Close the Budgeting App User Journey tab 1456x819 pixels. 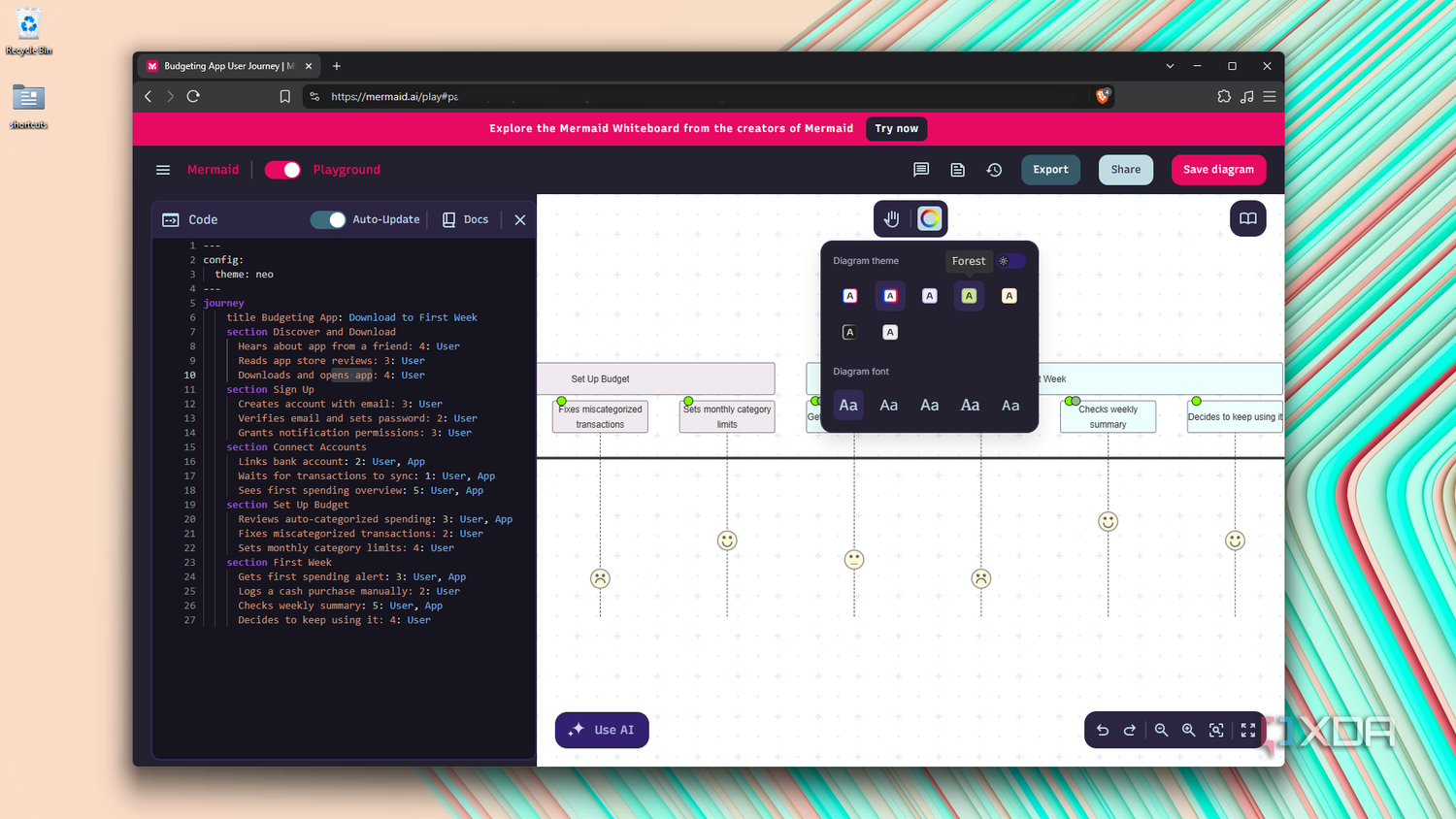click(309, 66)
